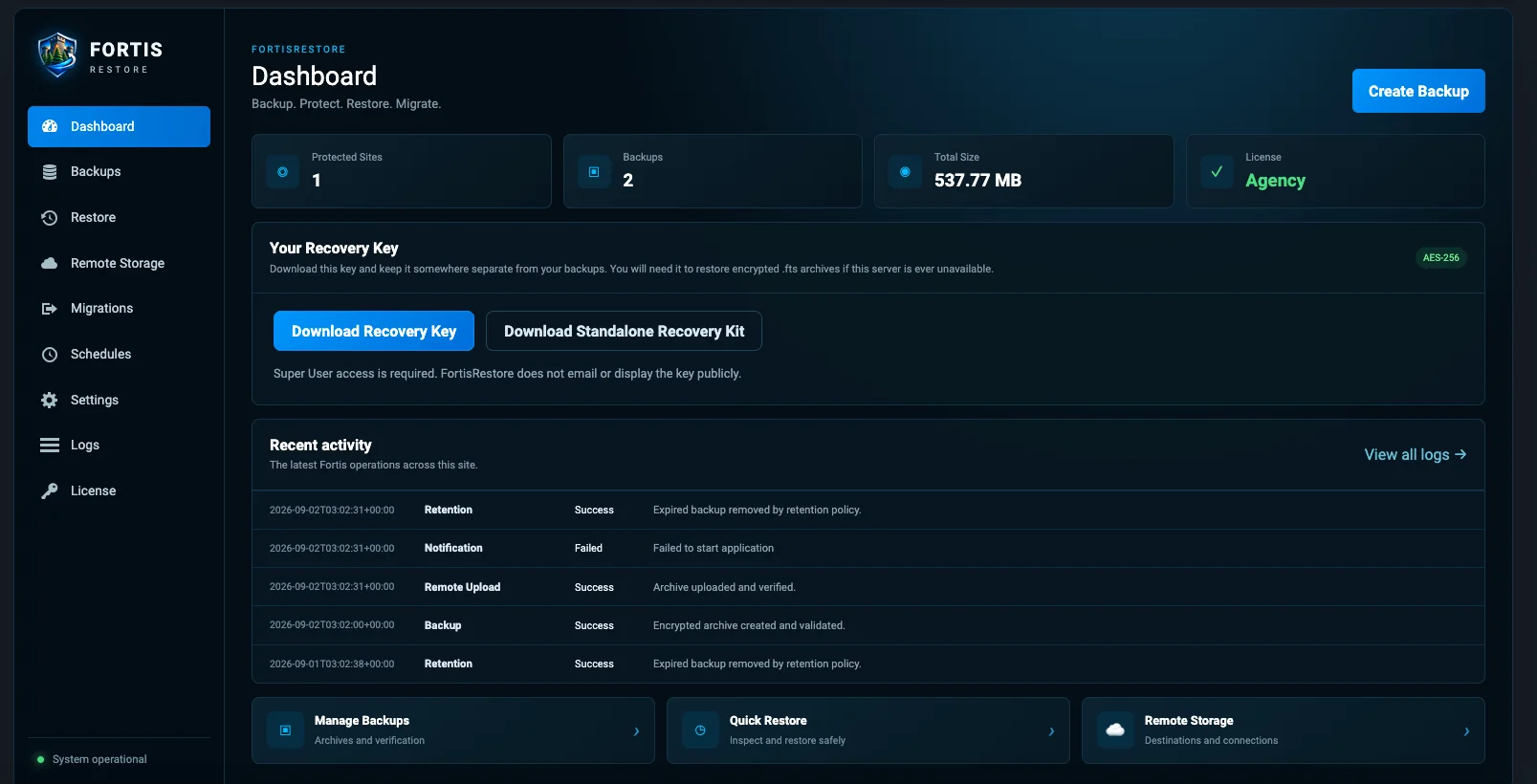Follow the View all logs link
This screenshot has width=1537, height=784.
coord(1415,455)
